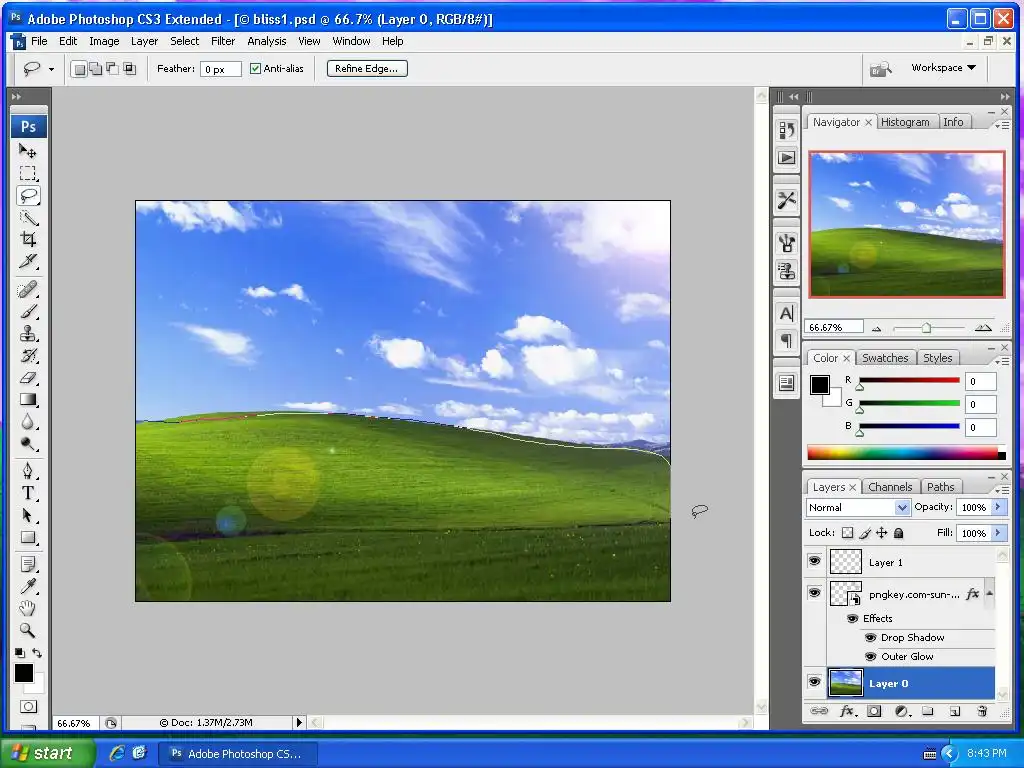The image size is (1024, 768).
Task: Open the Analysis menu
Action: point(266,41)
